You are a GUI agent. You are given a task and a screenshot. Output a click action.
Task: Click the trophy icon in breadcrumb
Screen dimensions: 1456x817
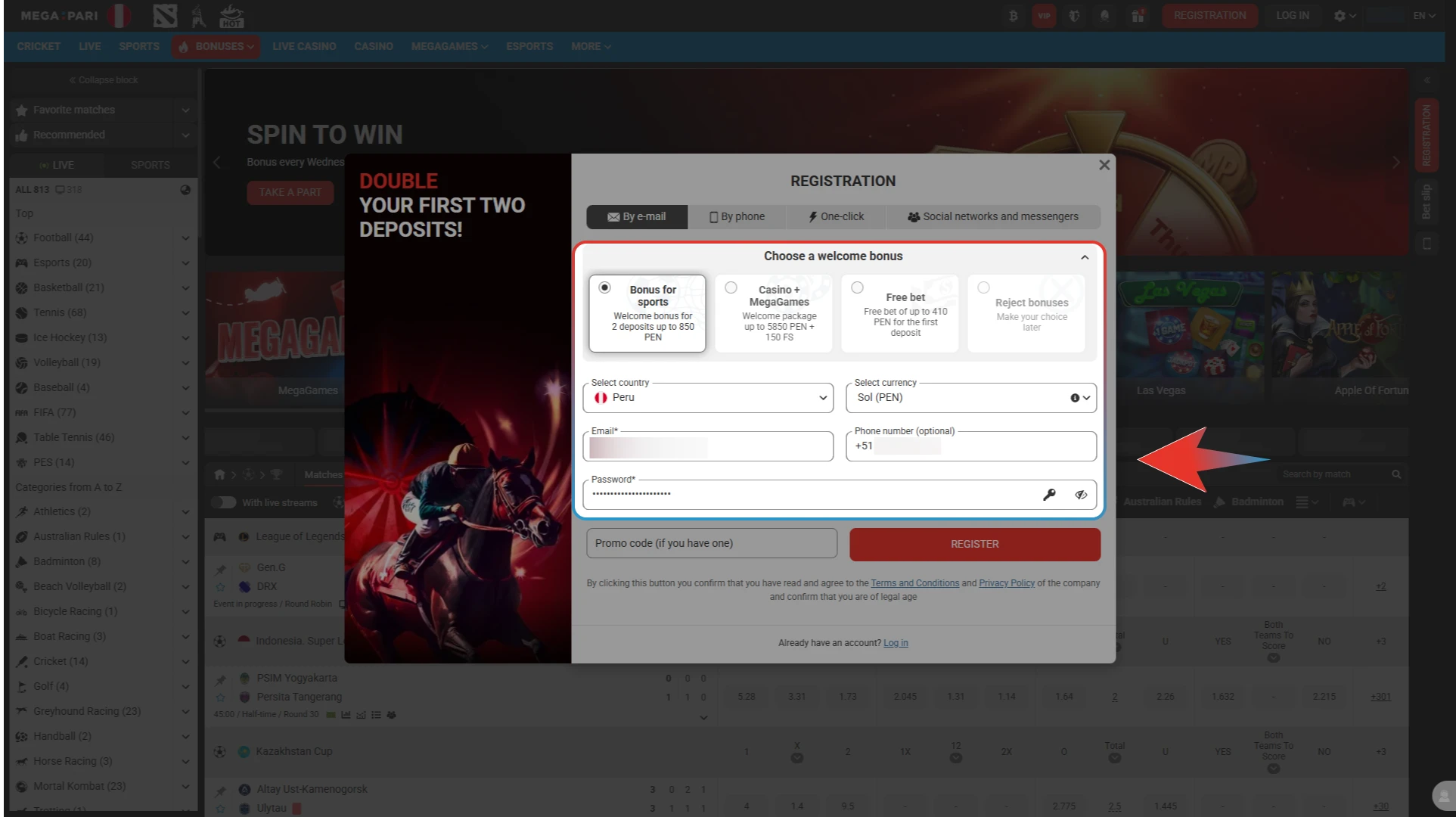coord(276,474)
